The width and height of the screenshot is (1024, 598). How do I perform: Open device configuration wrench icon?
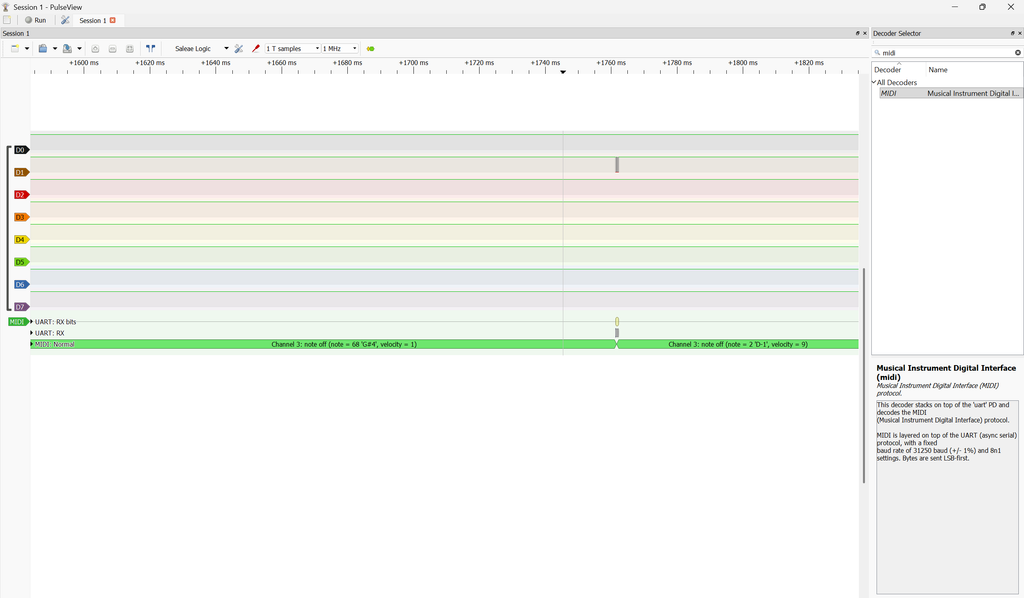pos(238,48)
